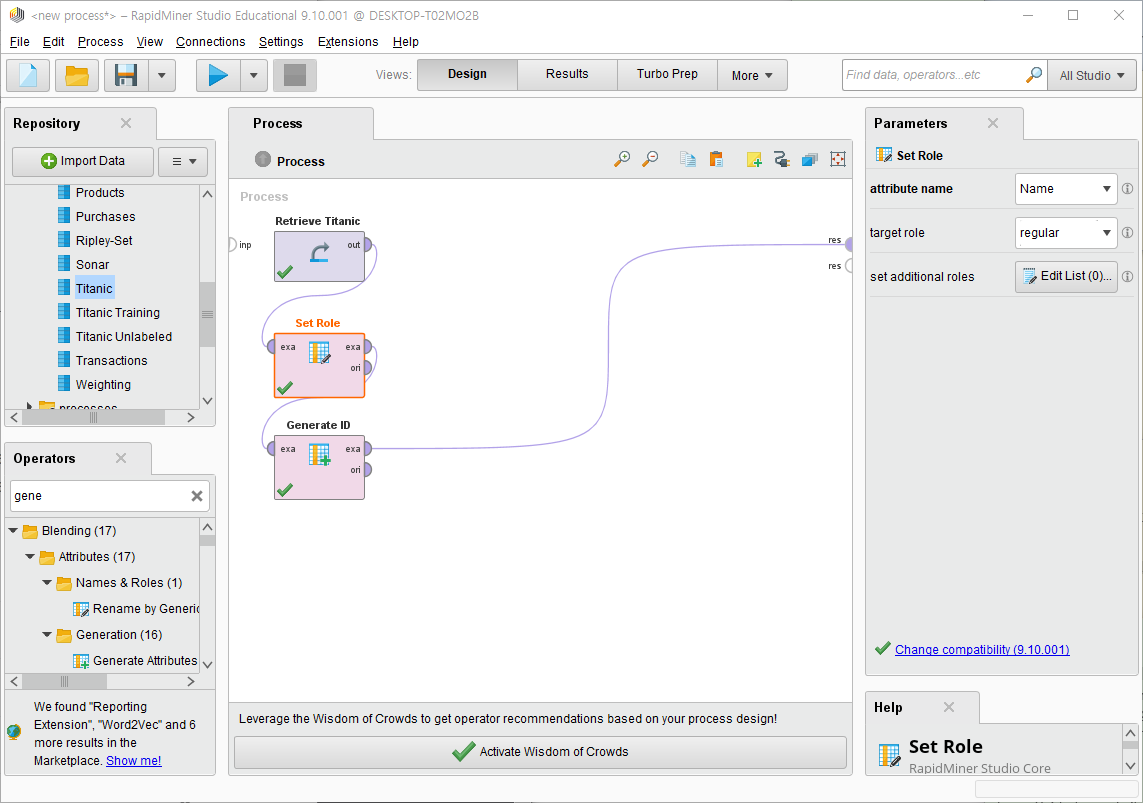
Task: Close the Operators panel
Action: (121, 458)
